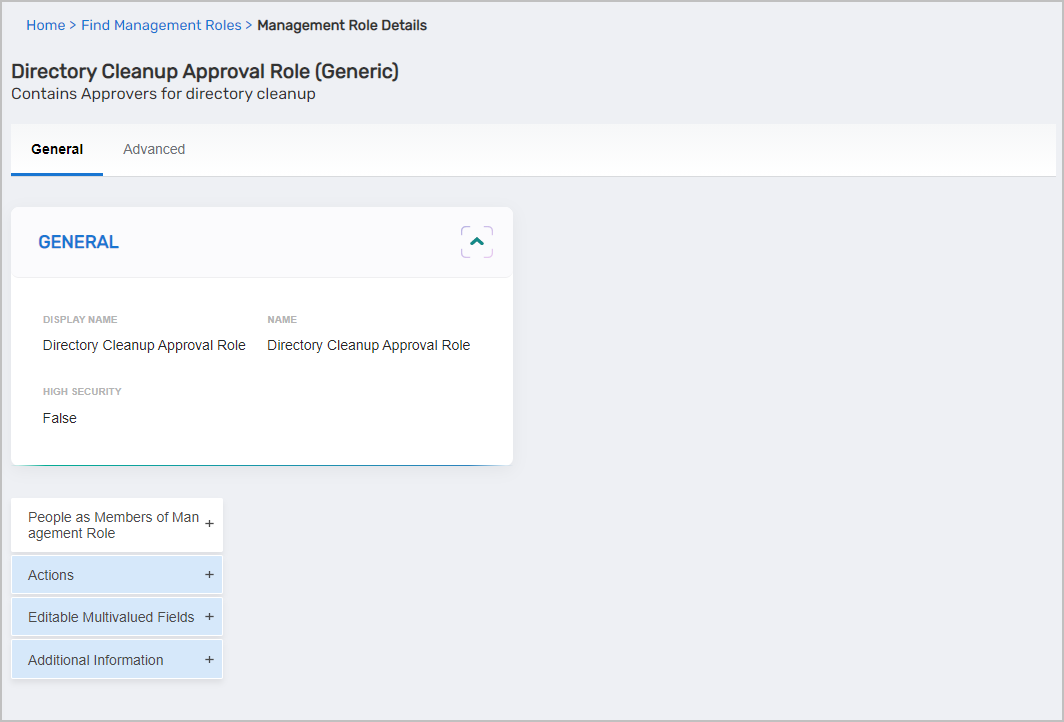
Task: Click the Name field value
Action: (368, 345)
